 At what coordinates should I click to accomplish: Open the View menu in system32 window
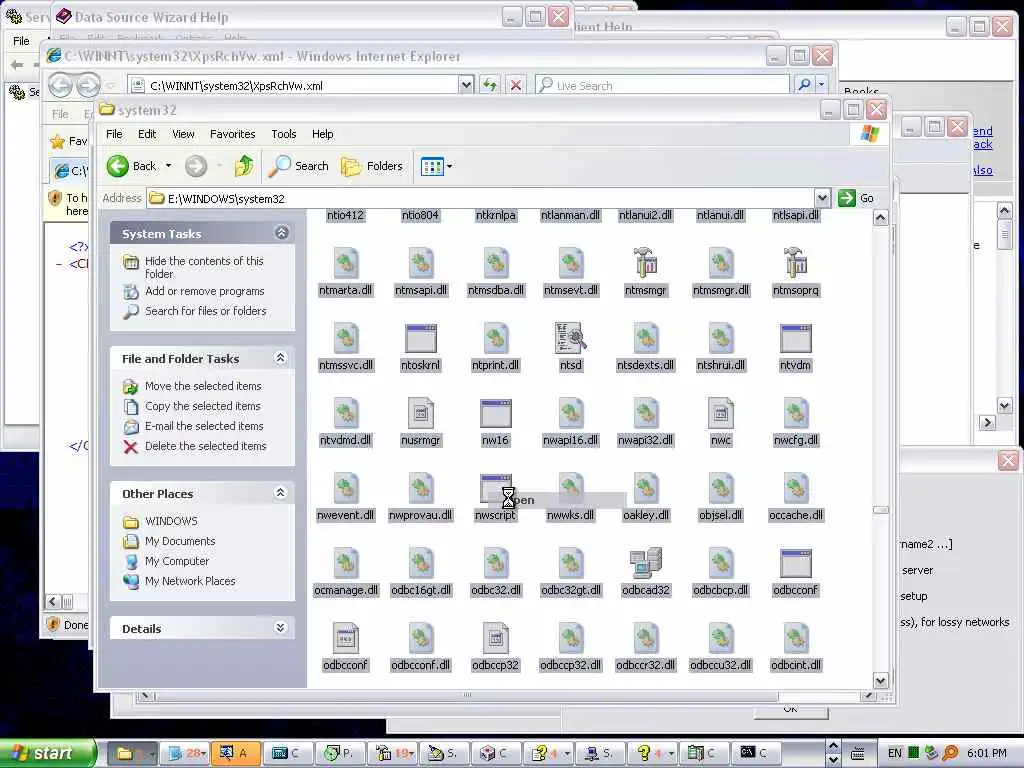click(x=183, y=134)
